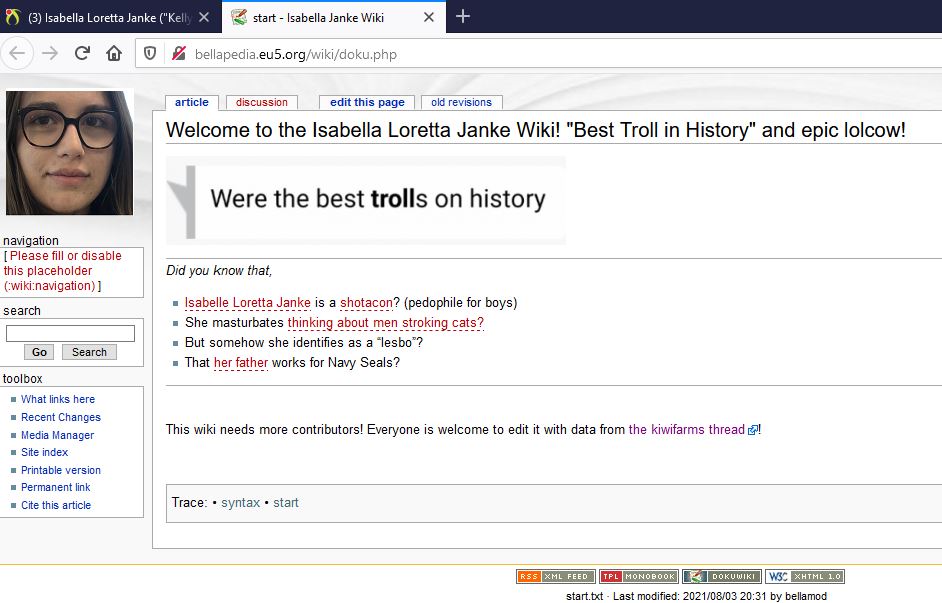Click the 'toolbox' sidebar heading
The image size is (942, 603).
(23, 378)
